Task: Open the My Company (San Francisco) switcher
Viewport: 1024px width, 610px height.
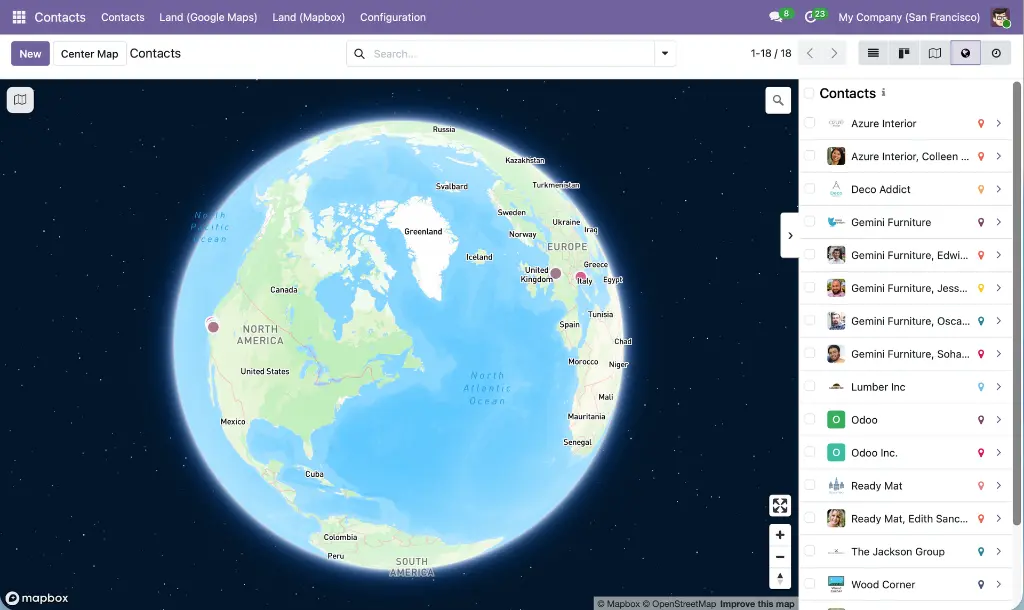Action: point(909,17)
